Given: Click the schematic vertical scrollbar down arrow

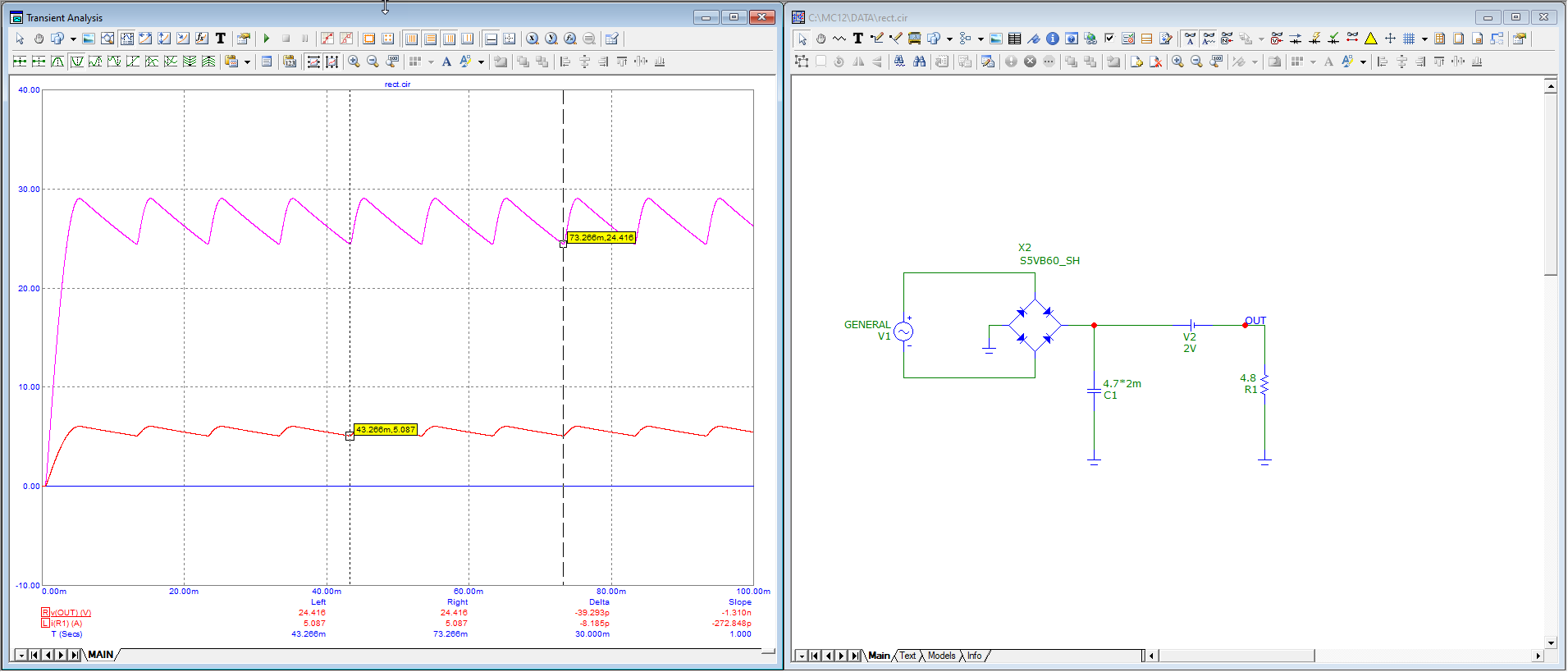Looking at the screenshot, I should 1550,643.
